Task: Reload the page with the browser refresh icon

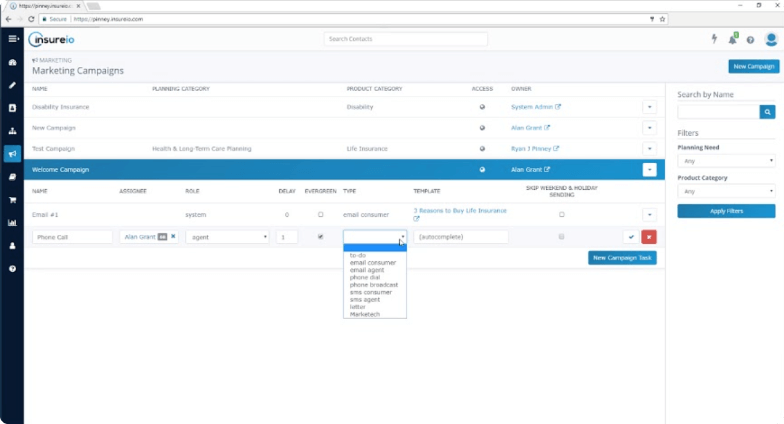Action: [31, 19]
